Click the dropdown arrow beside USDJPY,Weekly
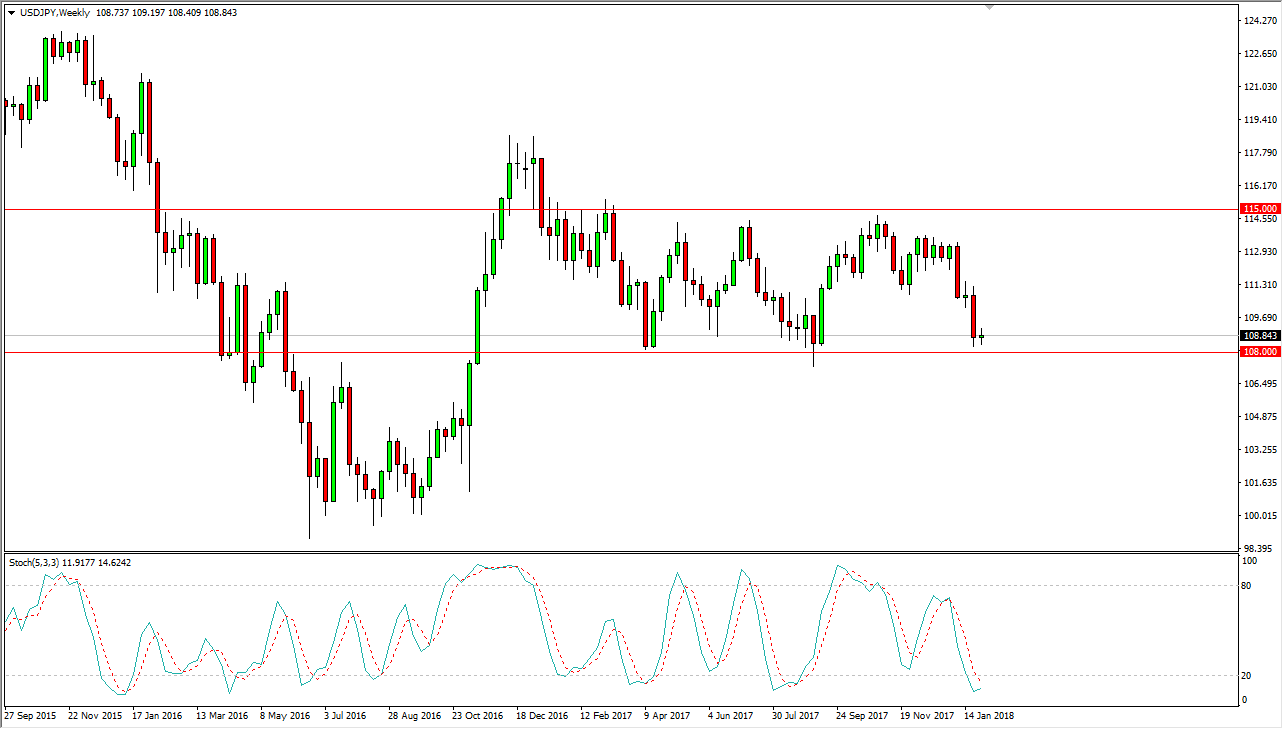Image resolution: width=1283 pixels, height=729 pixels. [x=11, y=13]
